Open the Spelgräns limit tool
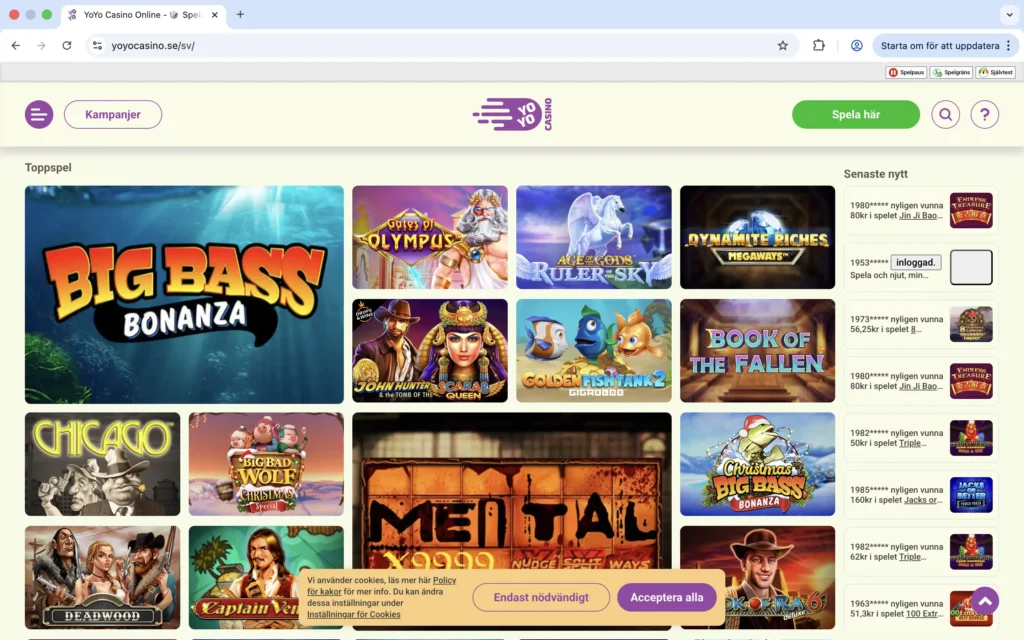The image size is (1024, 640). point(950,71)
